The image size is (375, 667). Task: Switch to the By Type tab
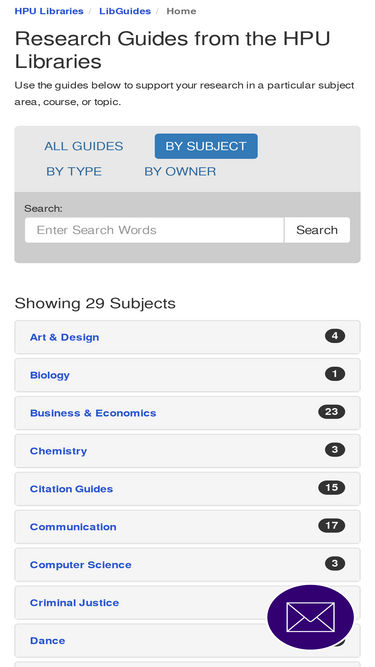tap(74, 171)
